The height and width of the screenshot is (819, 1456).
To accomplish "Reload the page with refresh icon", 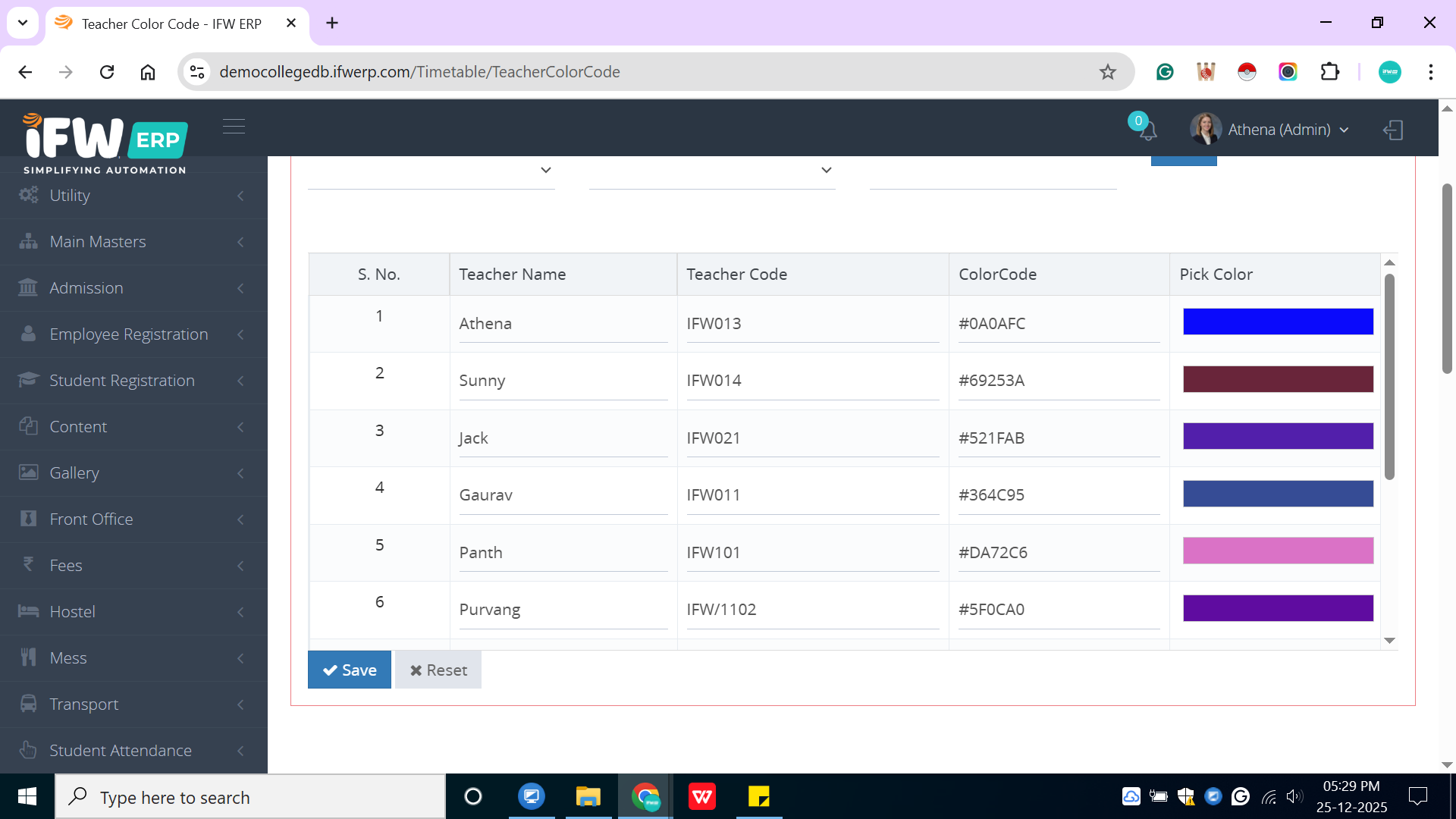I will (107, 72).
